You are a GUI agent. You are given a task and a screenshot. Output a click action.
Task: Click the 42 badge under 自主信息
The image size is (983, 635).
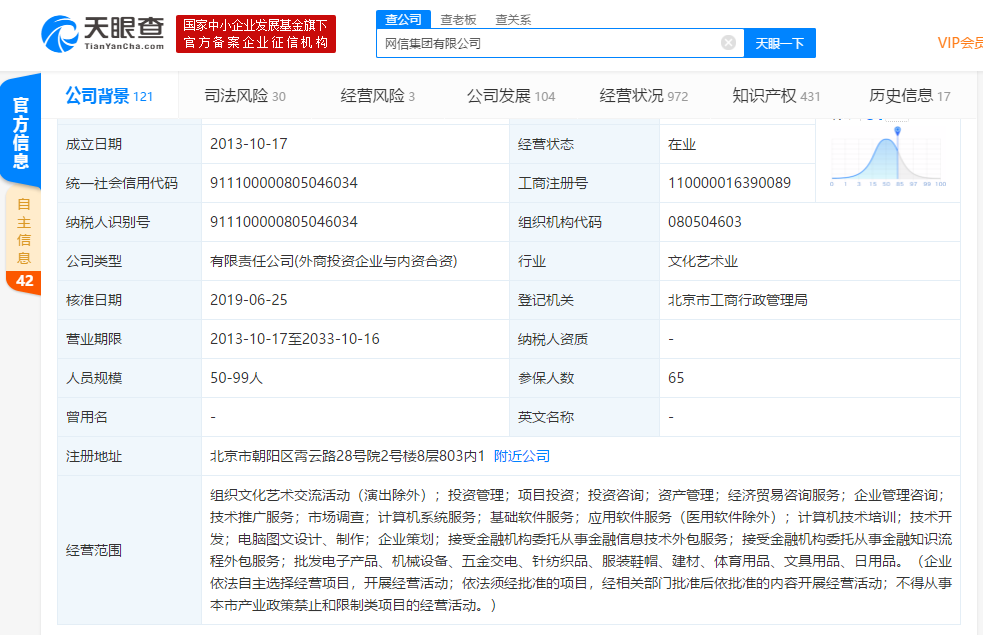coord(24,282)
